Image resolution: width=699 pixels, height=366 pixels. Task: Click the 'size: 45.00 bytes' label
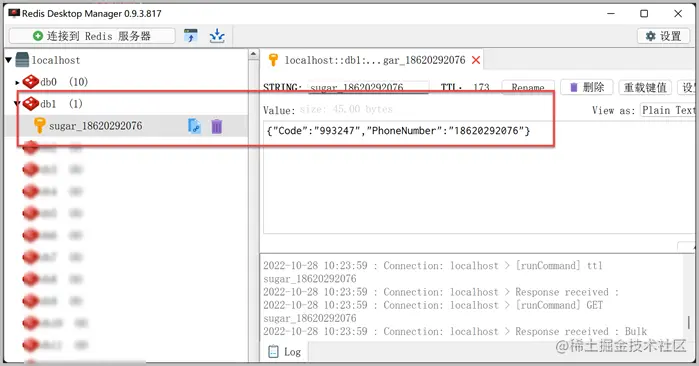tap(346, 109)
